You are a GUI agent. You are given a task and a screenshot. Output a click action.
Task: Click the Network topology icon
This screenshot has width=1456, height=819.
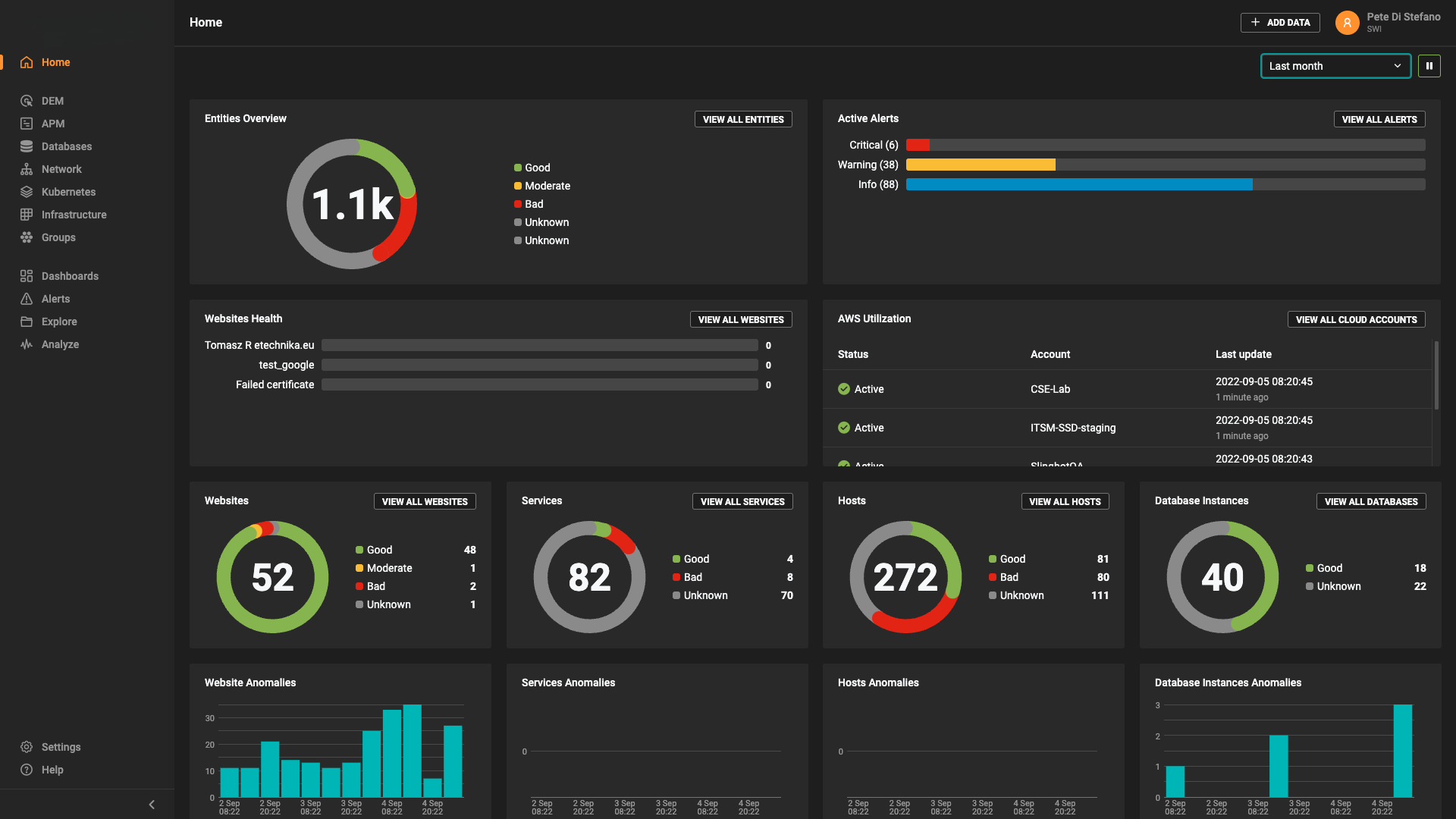tap(27, 169)
